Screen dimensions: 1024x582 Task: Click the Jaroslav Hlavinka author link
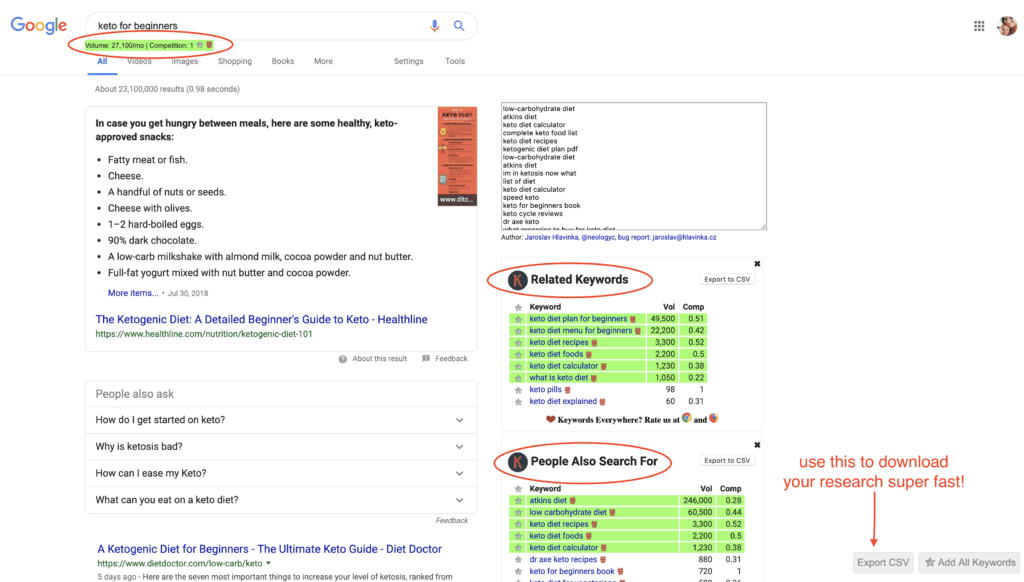(552, 238)
